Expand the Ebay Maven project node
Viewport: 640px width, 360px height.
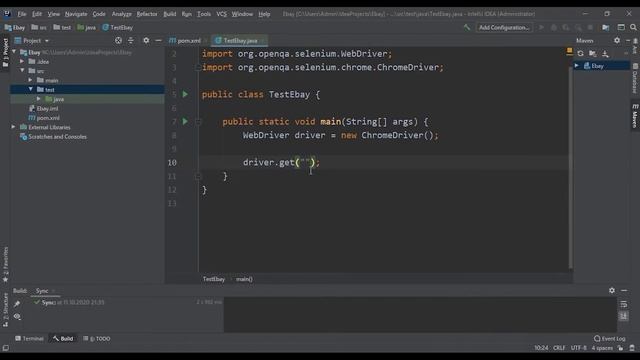[x=576, y=66]
